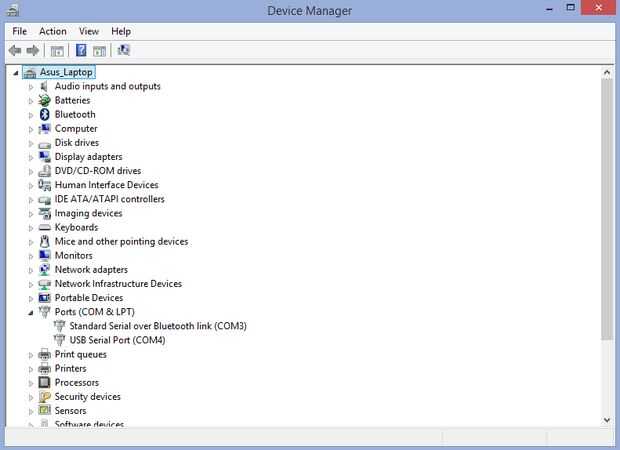This screenshot has width=620, height=450.
Task: Expand the Bluetooth category arrow
Action: (x=31, y=115)
